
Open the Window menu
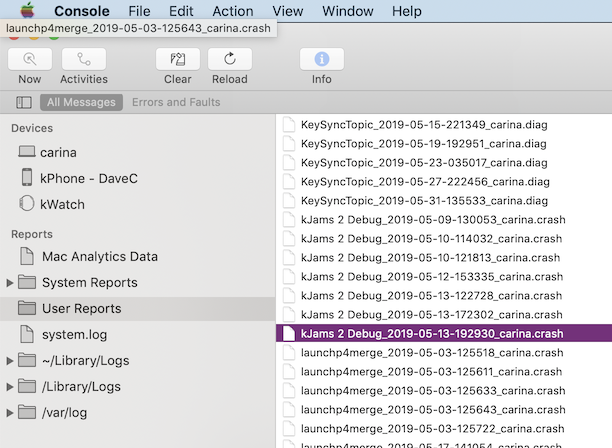[x=347, y=11]
